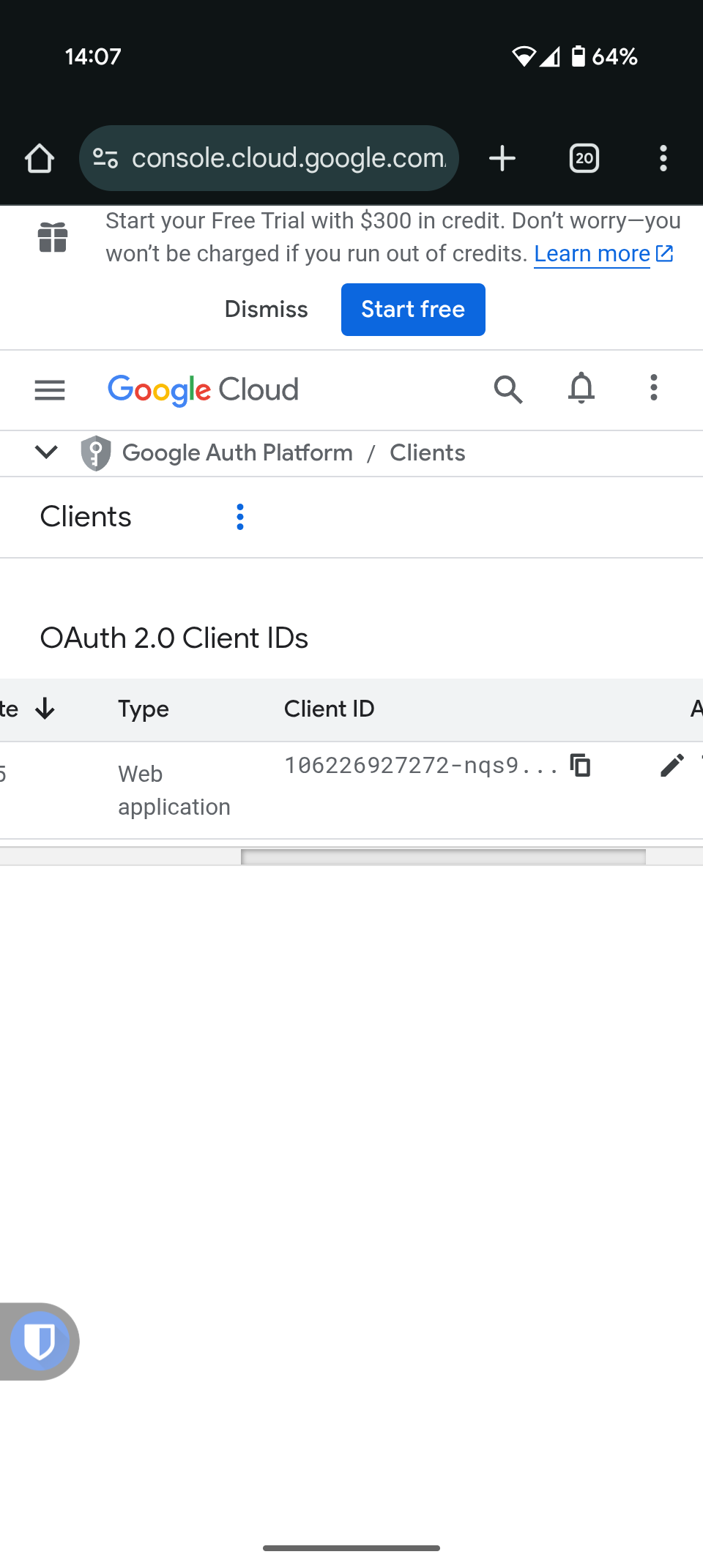Select client ID 106226927272-nqs9...

click(x=422, y=766)
